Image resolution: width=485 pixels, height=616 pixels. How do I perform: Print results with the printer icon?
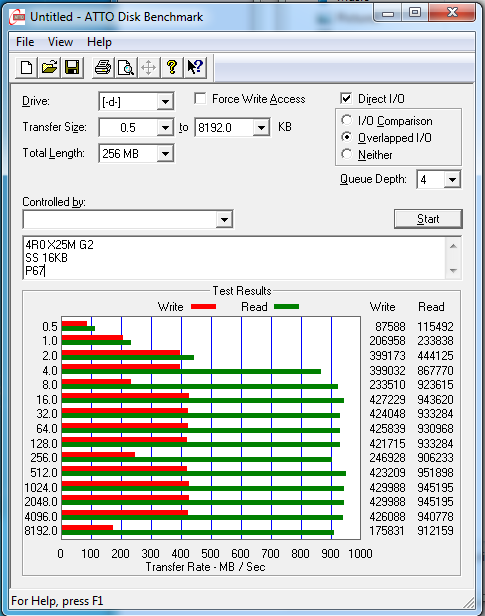[x=103, y=68]
